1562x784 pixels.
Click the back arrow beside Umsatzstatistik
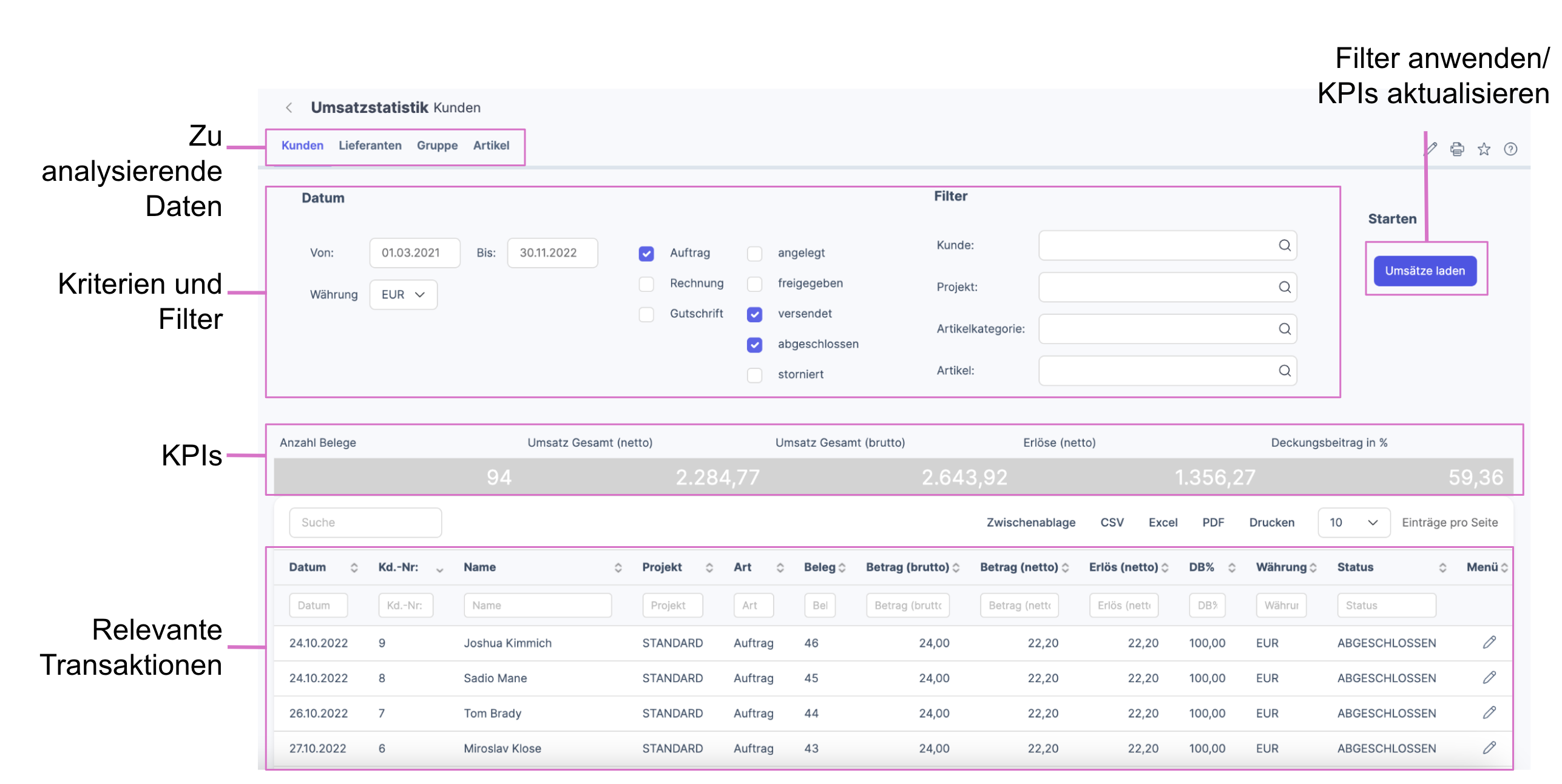289,107
